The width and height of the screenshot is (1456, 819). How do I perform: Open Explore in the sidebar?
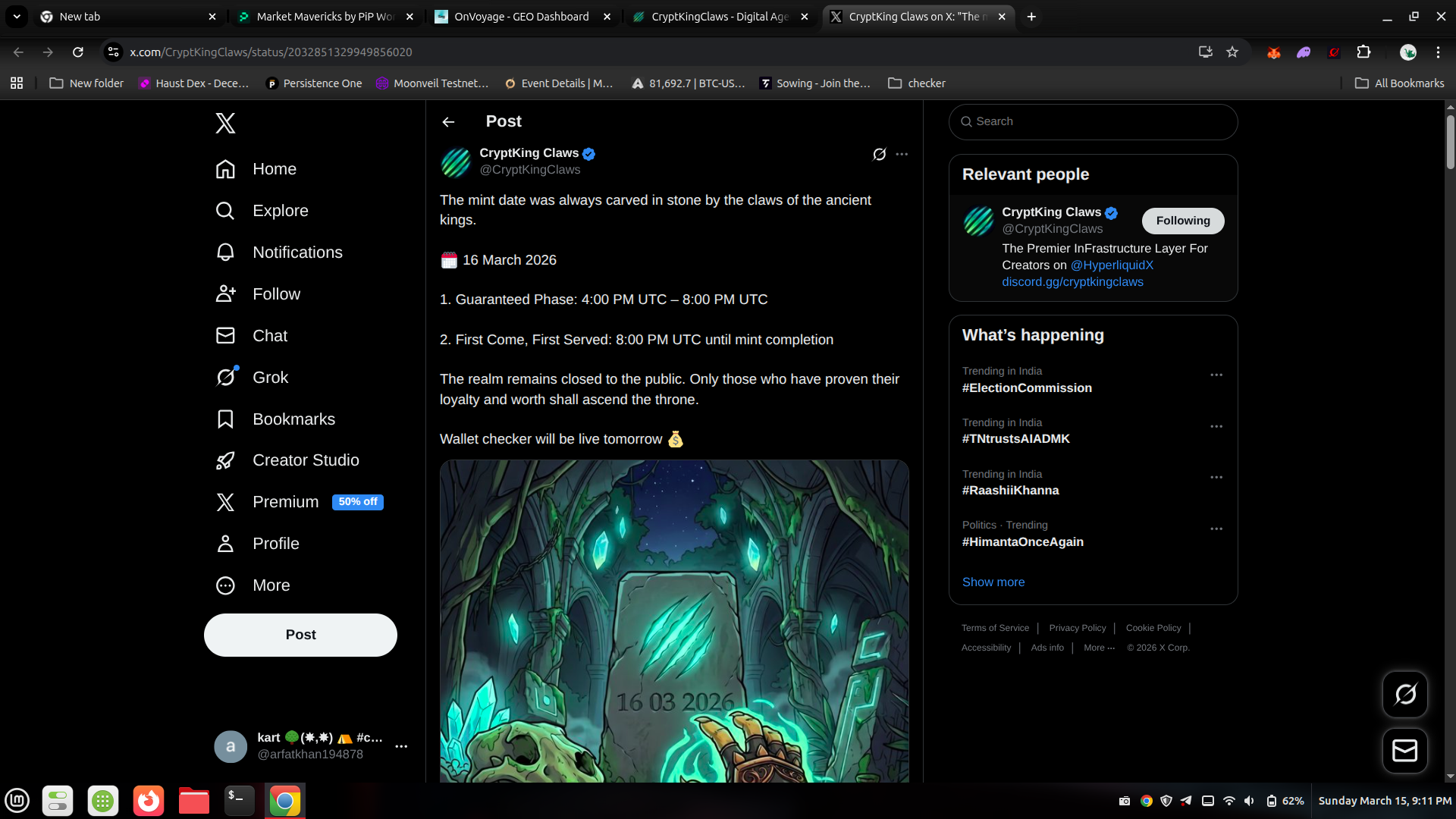[x=262, y=211]
